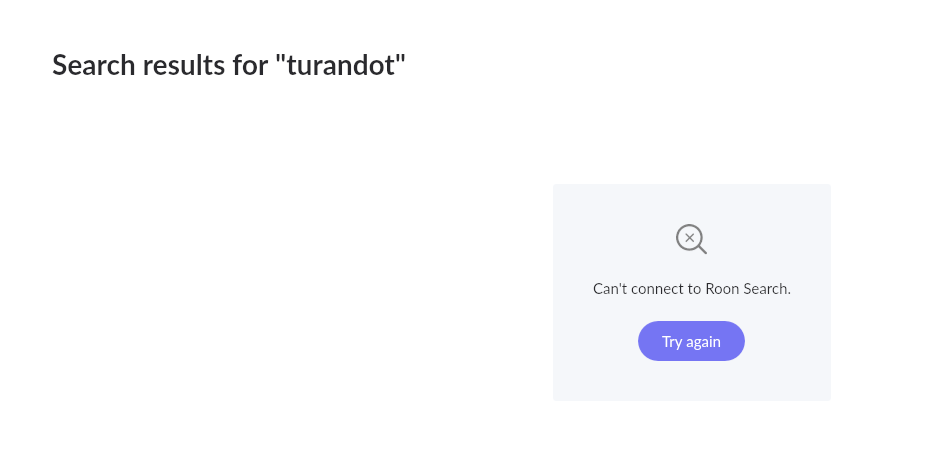Click the "Can't connect to Roon Search." message
Screen dimensions: 939x472
point(691,289)
